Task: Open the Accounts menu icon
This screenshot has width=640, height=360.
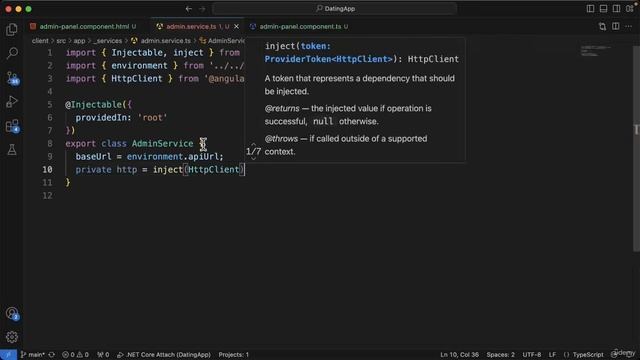Action: [12, 313]
